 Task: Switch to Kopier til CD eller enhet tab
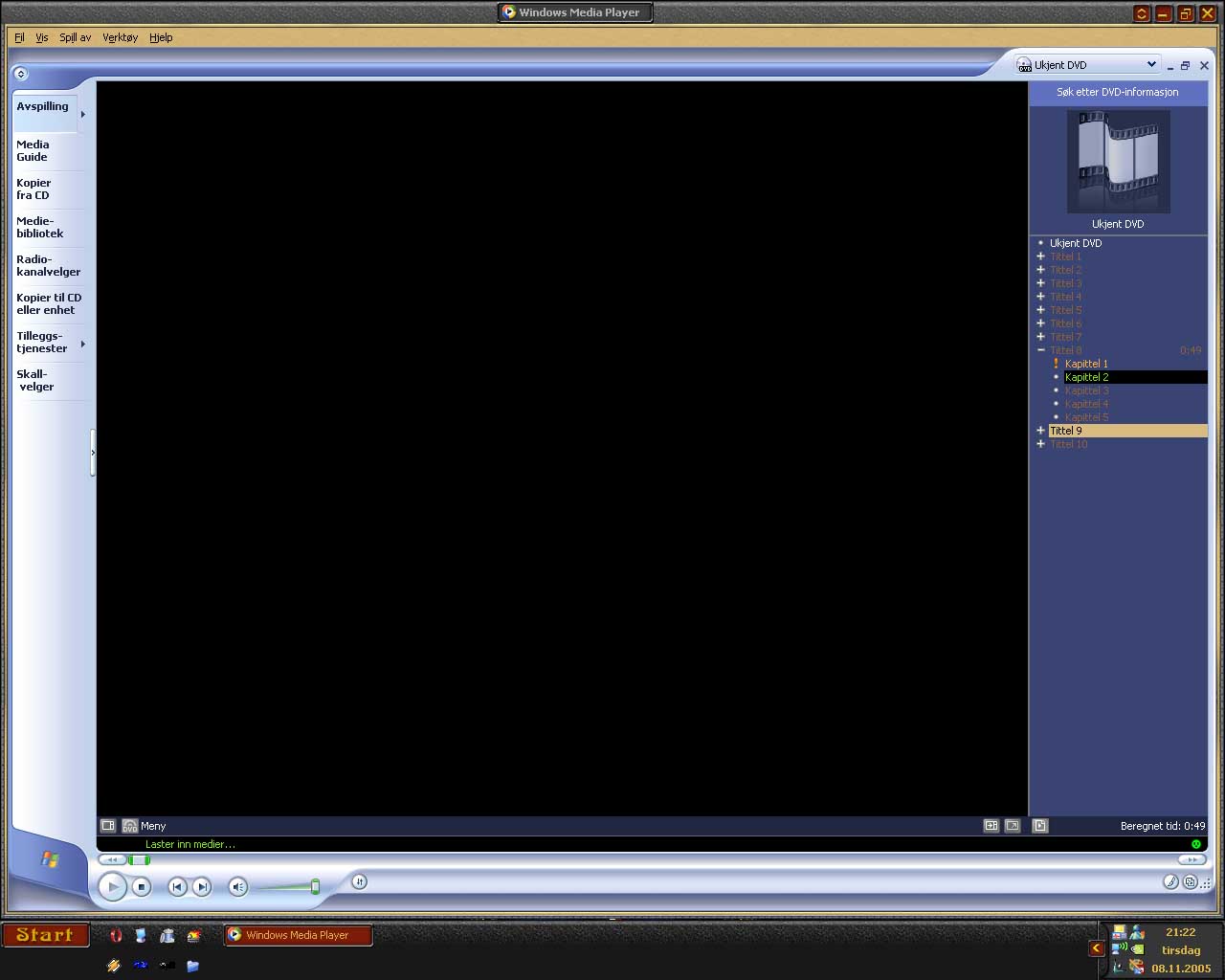(x=48, y=304)
